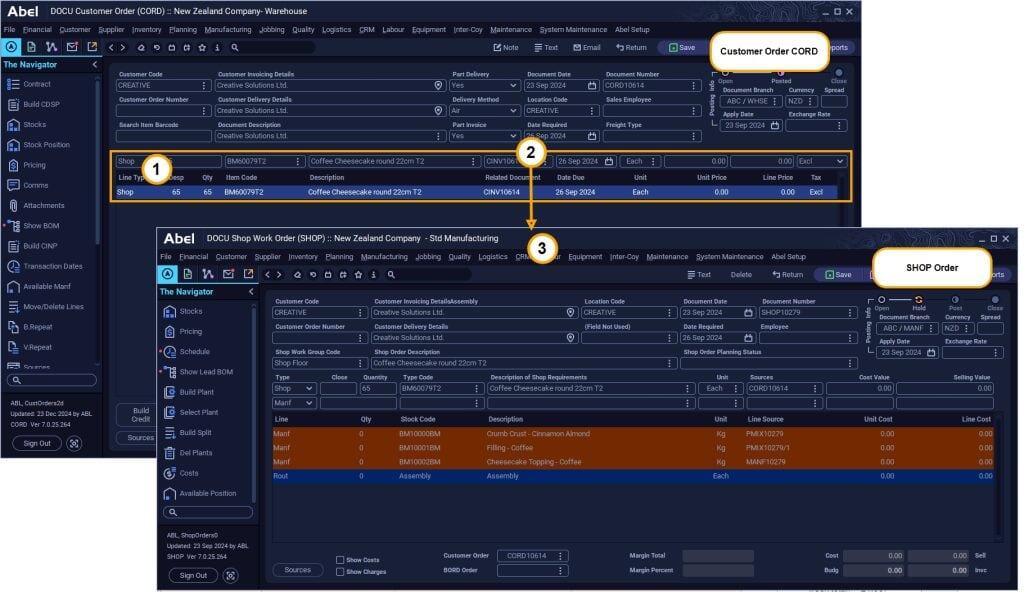Select Stock Position from the Navigator
Image resolution: width=1024 pixels, height=597 pixels.
tap(44, 144)
